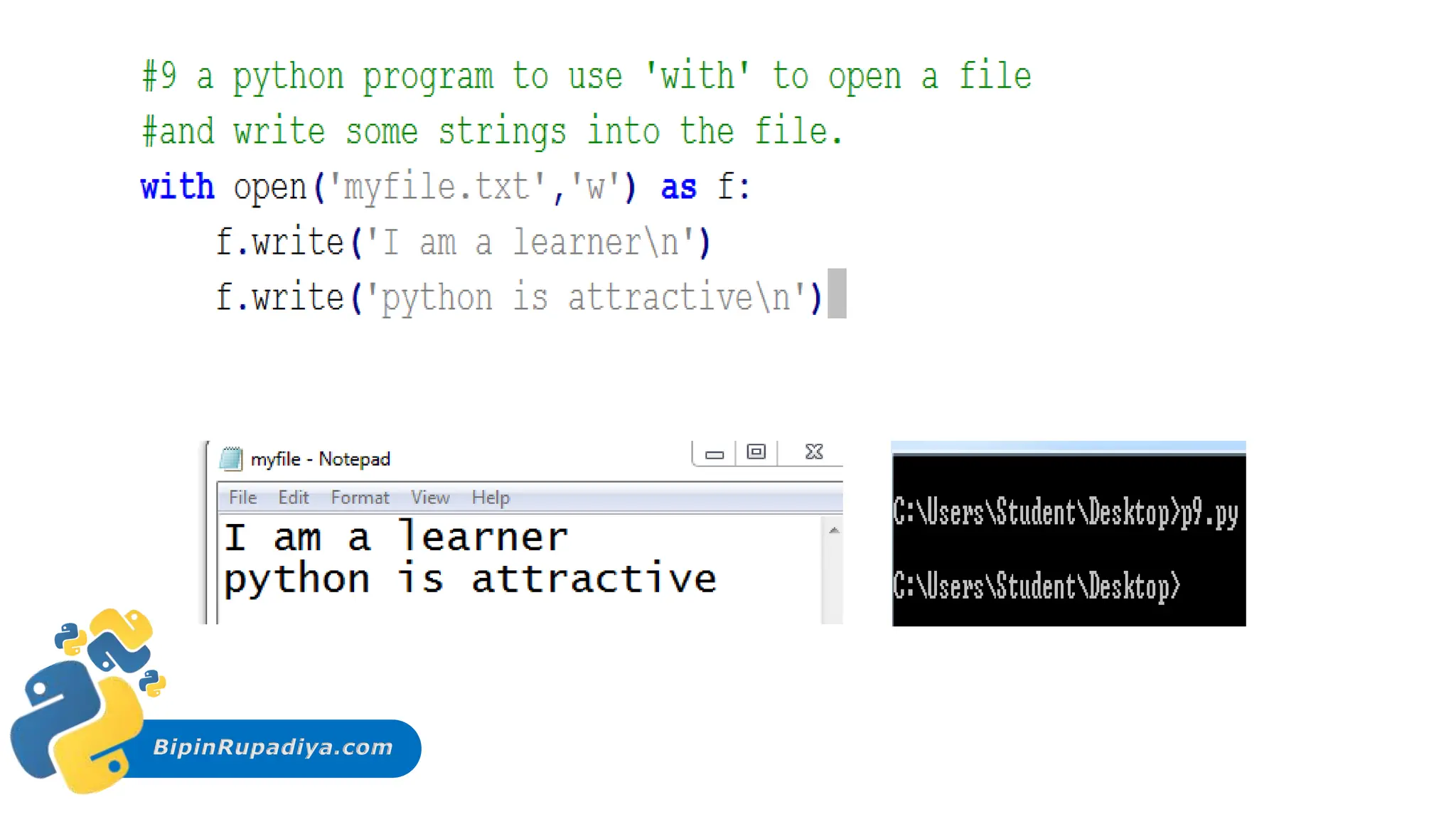
Task: Click the gray cursor block after code
Action: (837, 294)
